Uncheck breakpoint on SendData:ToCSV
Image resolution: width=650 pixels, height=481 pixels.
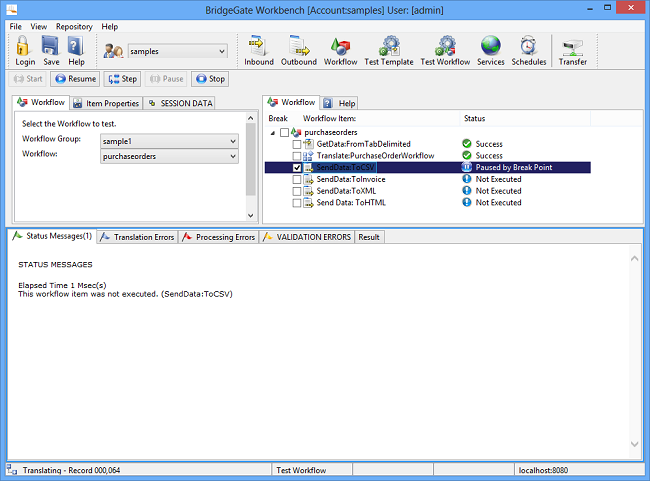[296, 168]
